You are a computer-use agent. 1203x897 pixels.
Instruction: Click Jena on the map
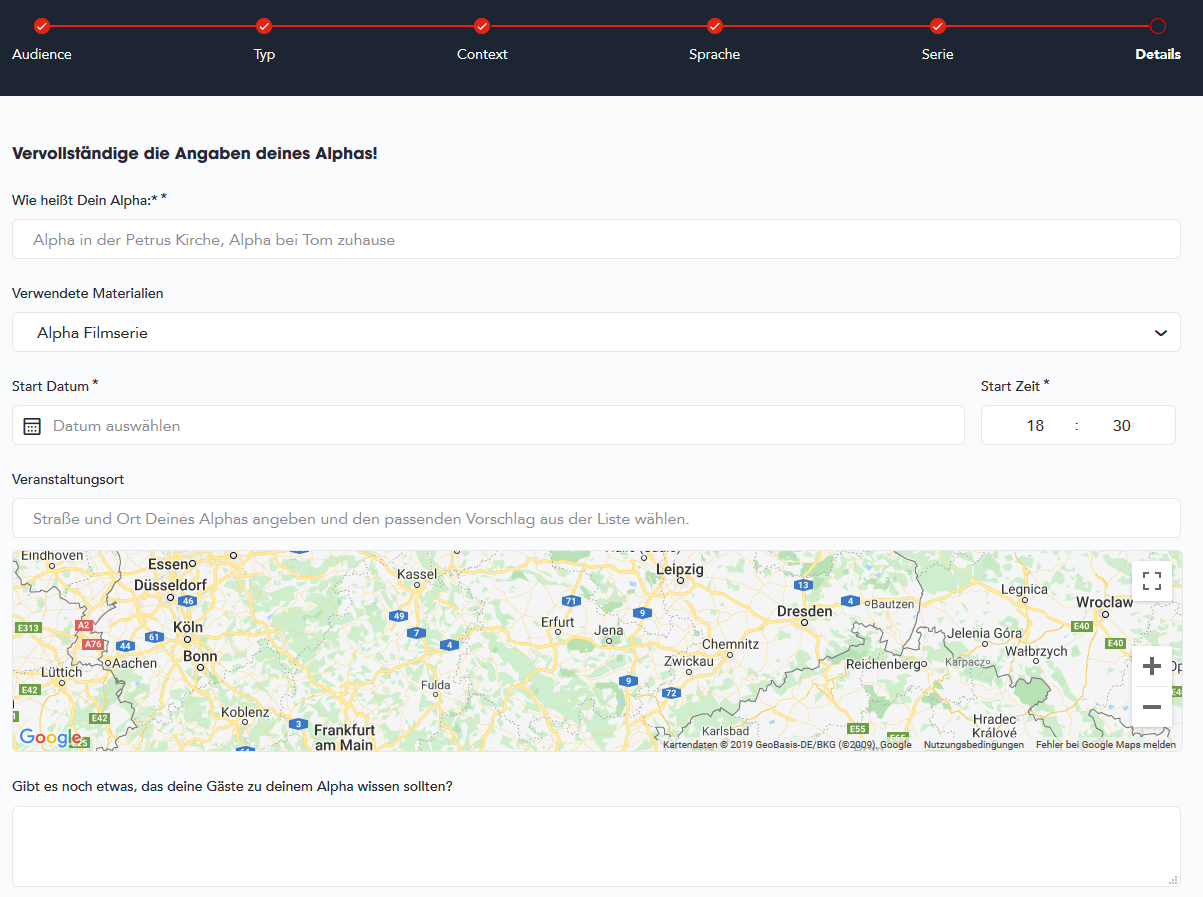click(x=609, y=630)
